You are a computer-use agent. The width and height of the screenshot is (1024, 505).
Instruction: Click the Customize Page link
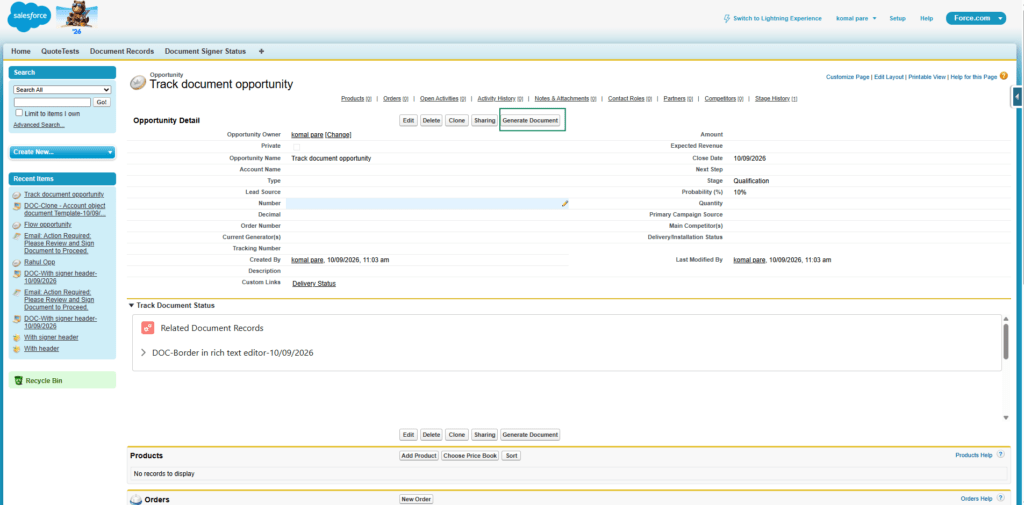848,77
